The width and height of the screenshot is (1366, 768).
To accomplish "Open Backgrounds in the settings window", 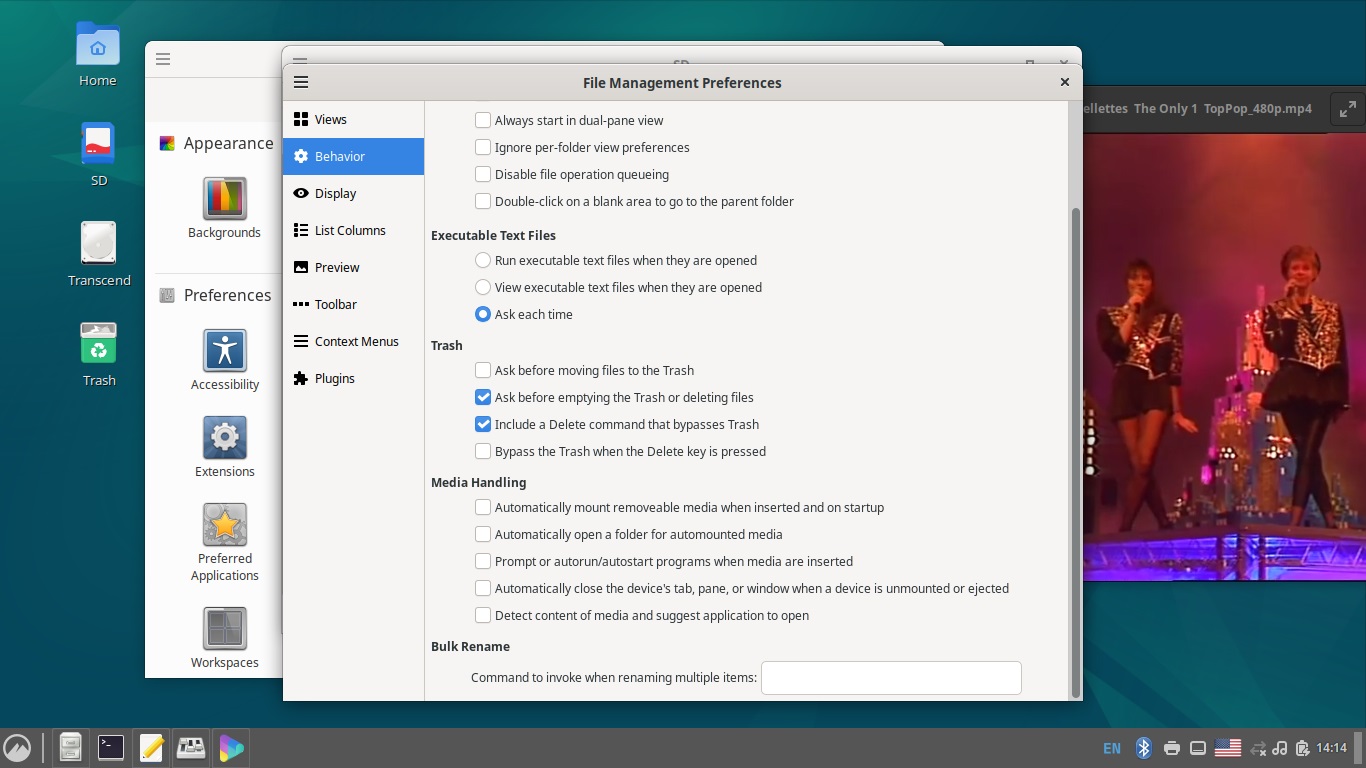I will (224, 208).
